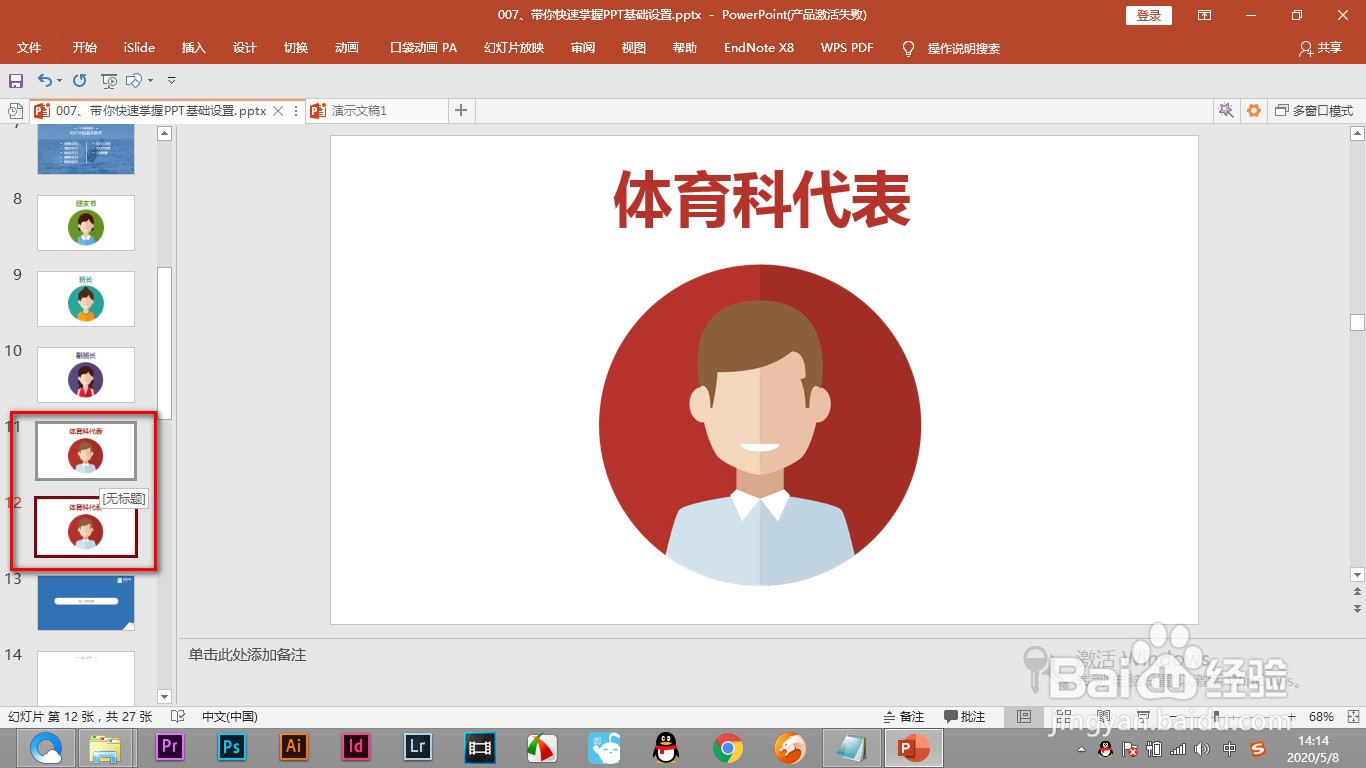Viewport: 1366px width, 768px height.
Task: Open the shapes quick-access icon
Action: tap(133, 80)
